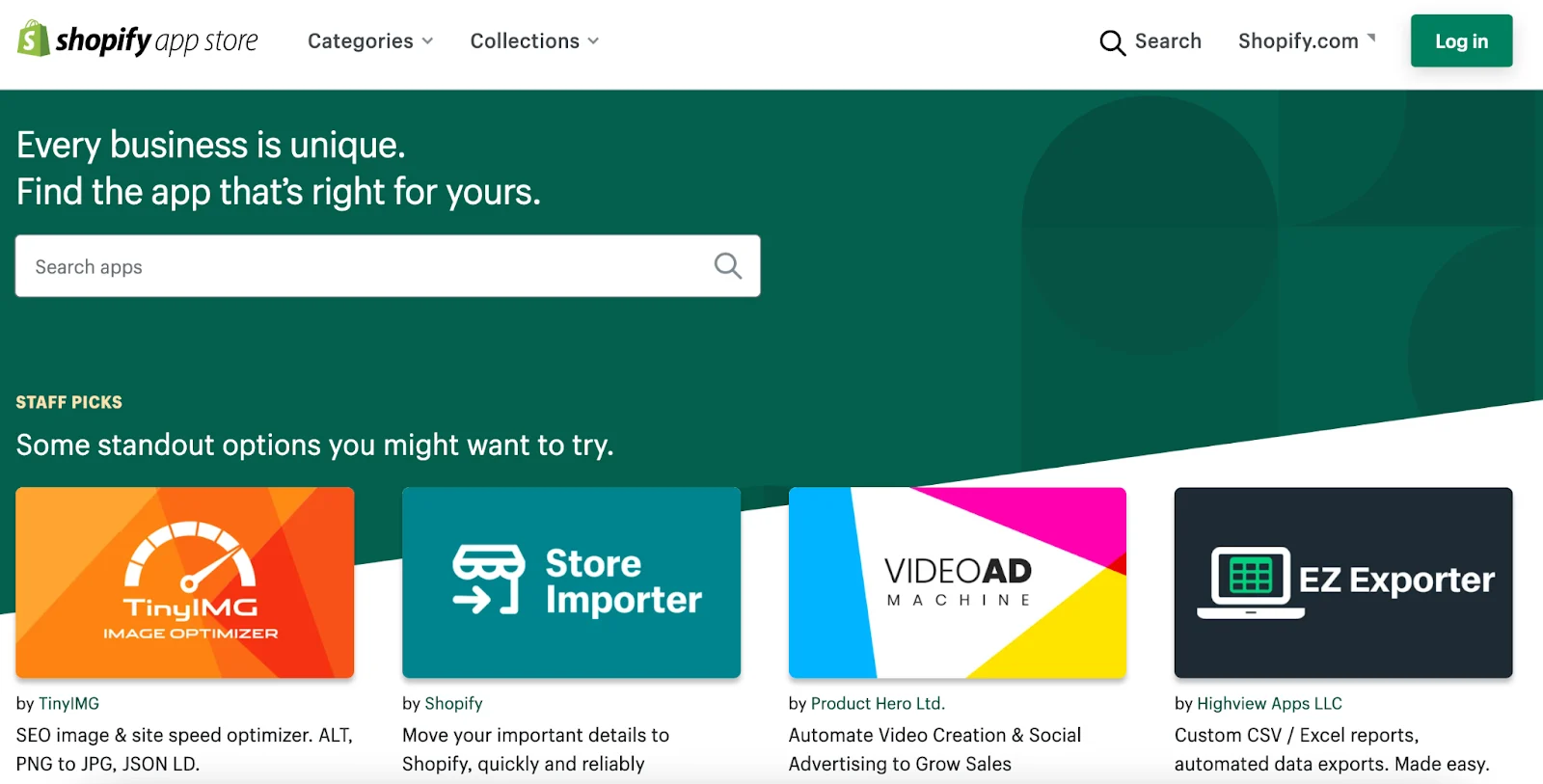
Task: Open the TinyIMG Image Optimizer card
Action: point(185,582)
